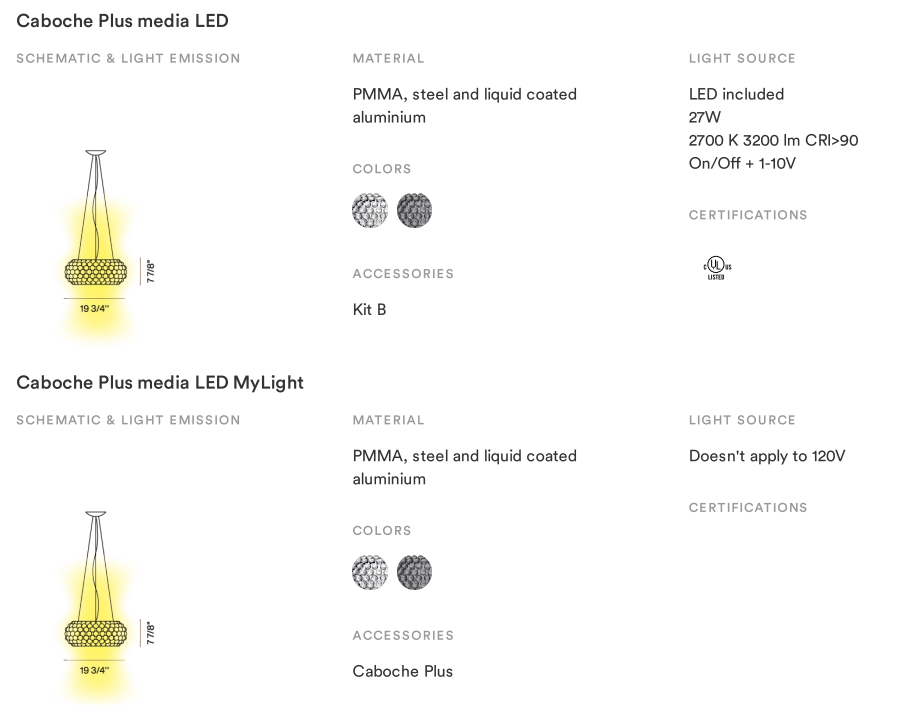The height and width of the screenshot is (705, 904).
Task: Click the "LED included" light source text
Action: click(x=736, y=94)
